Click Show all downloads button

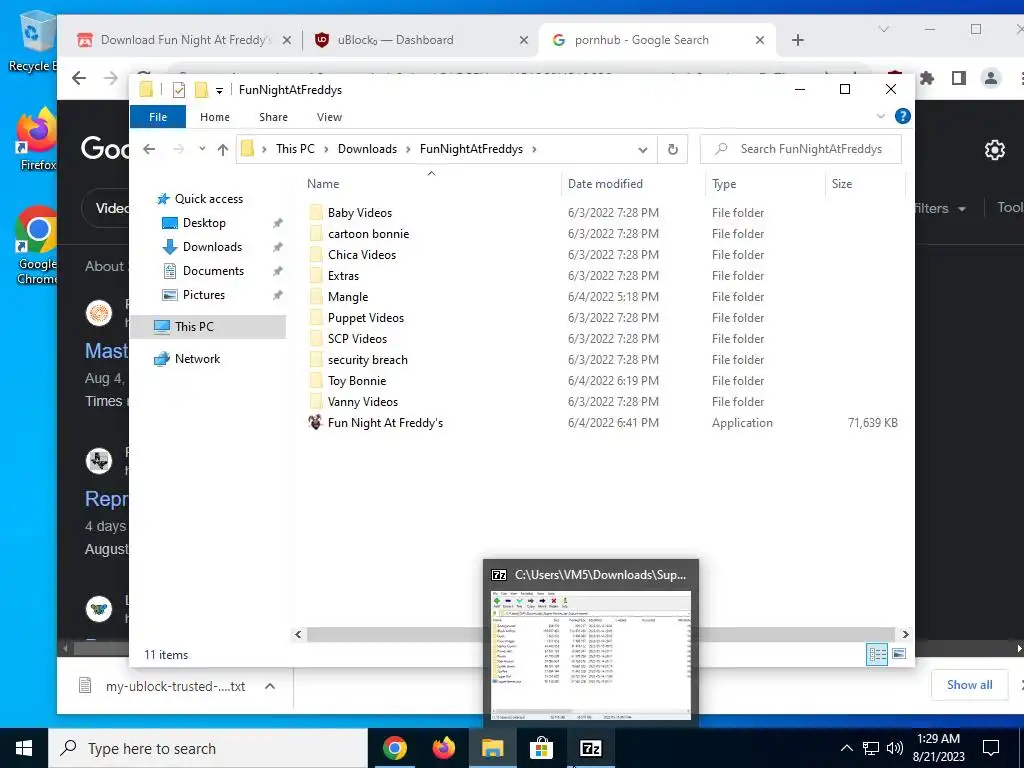[970, 684]
